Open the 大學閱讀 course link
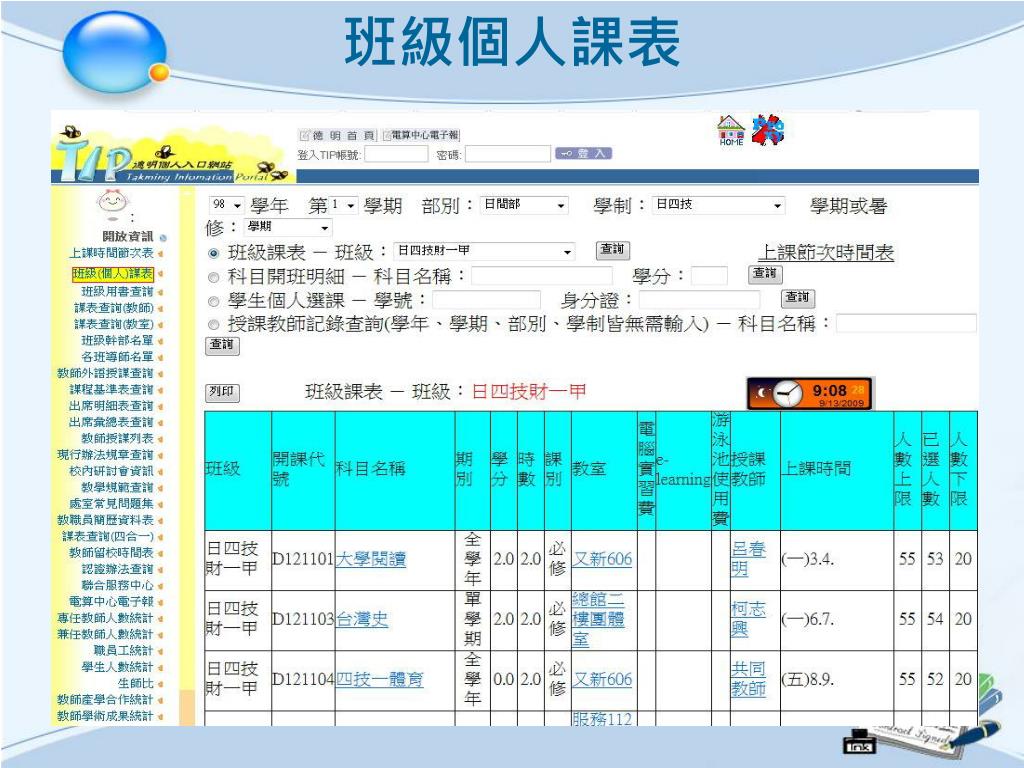 click(370, 559)
